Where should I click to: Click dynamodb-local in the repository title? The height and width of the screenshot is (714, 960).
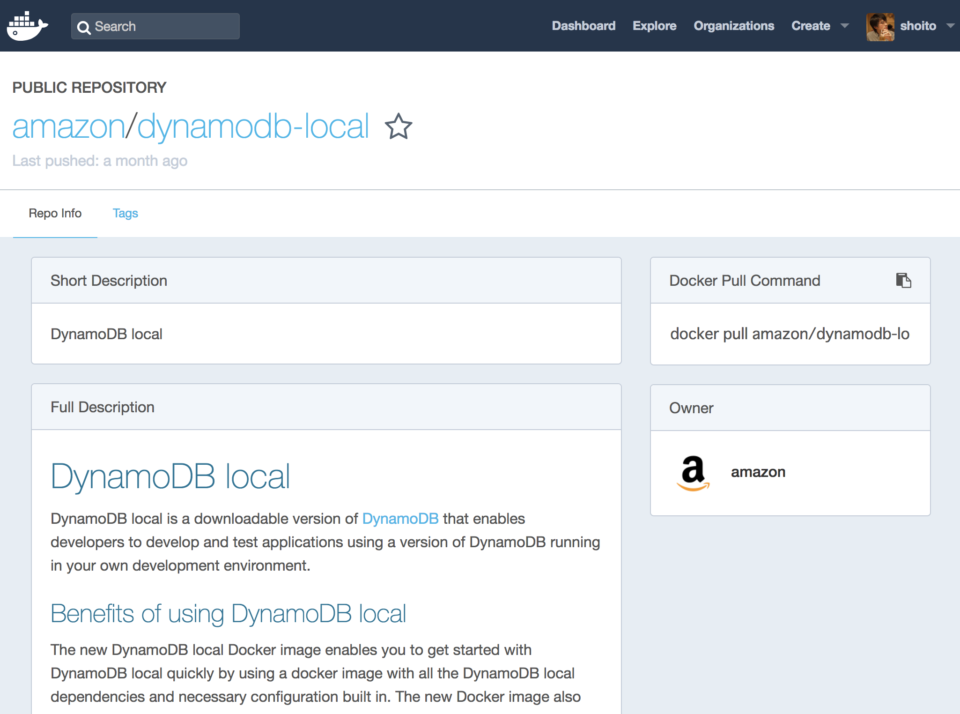pos(256,127)
